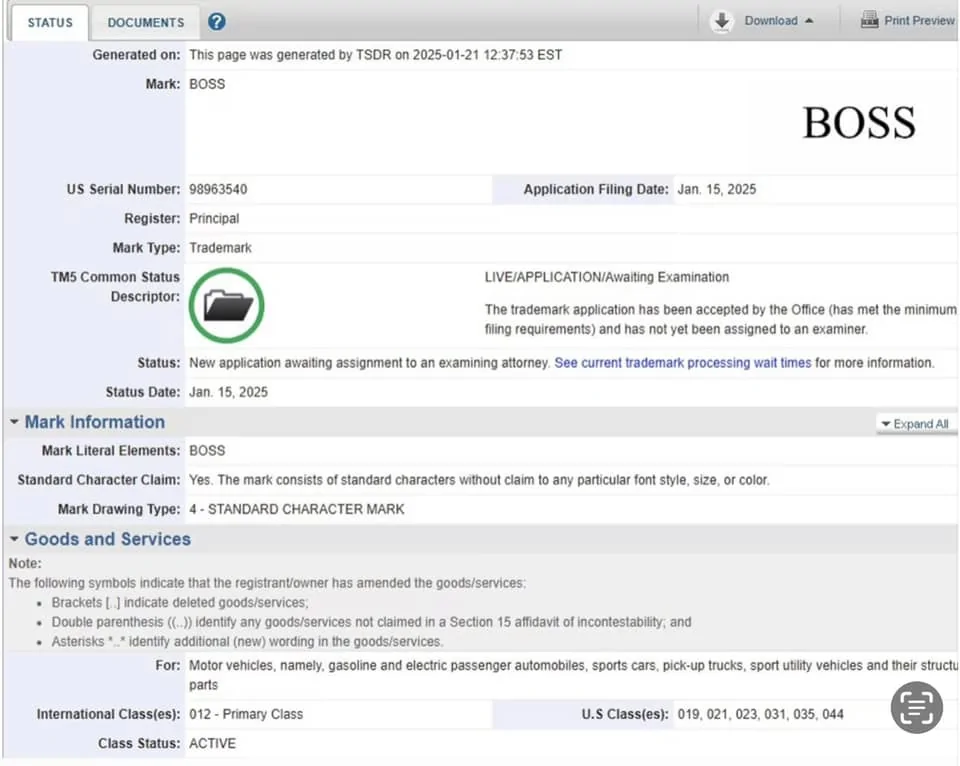Click the Download arrow icon
This screenshot has height=766, width=960.
pos(722,21)
